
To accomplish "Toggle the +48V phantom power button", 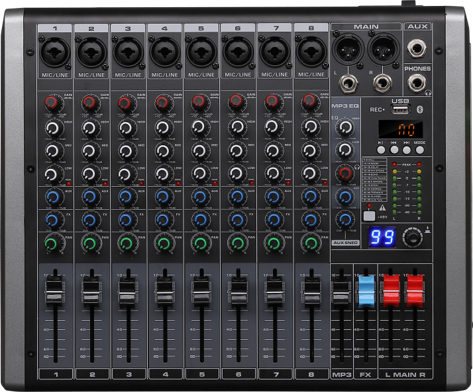I will pyautogui.click(x=369, y=216).
